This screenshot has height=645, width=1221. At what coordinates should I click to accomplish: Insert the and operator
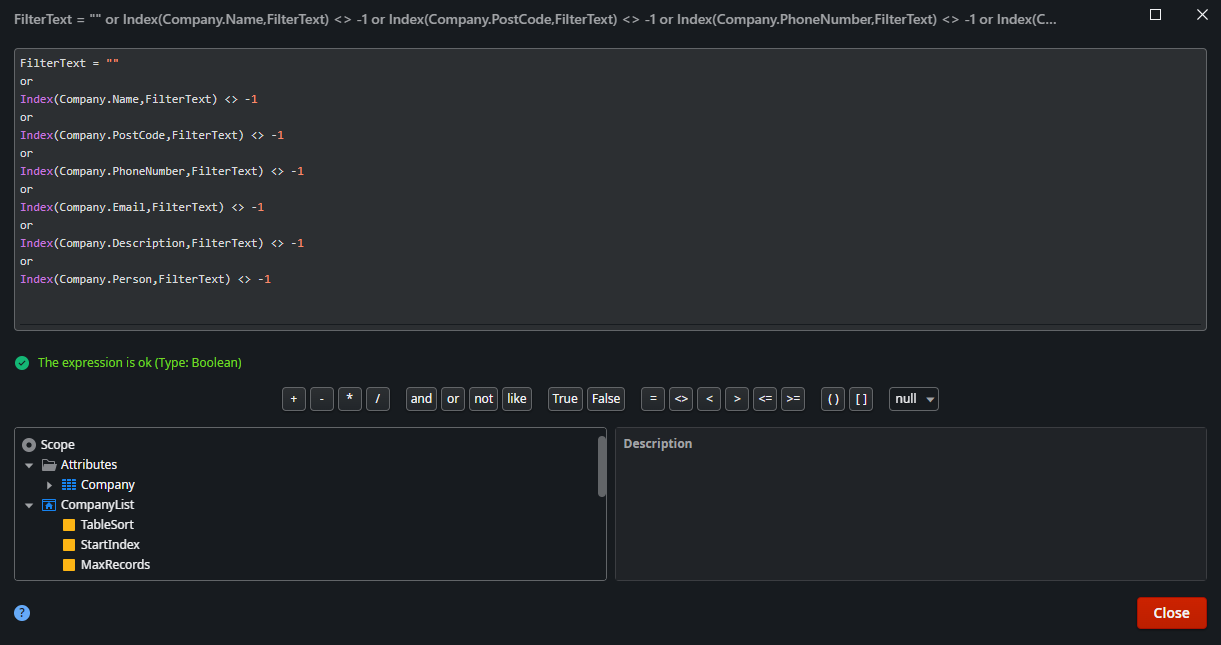tap(421, 398)
